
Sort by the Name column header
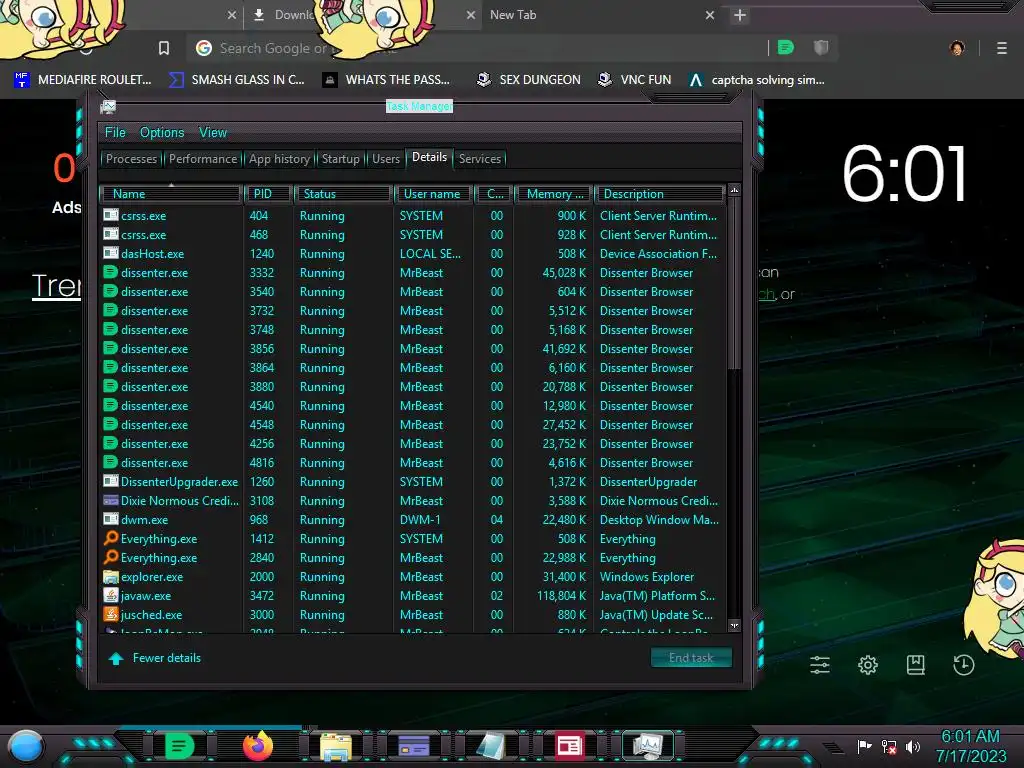click(170, 194)
